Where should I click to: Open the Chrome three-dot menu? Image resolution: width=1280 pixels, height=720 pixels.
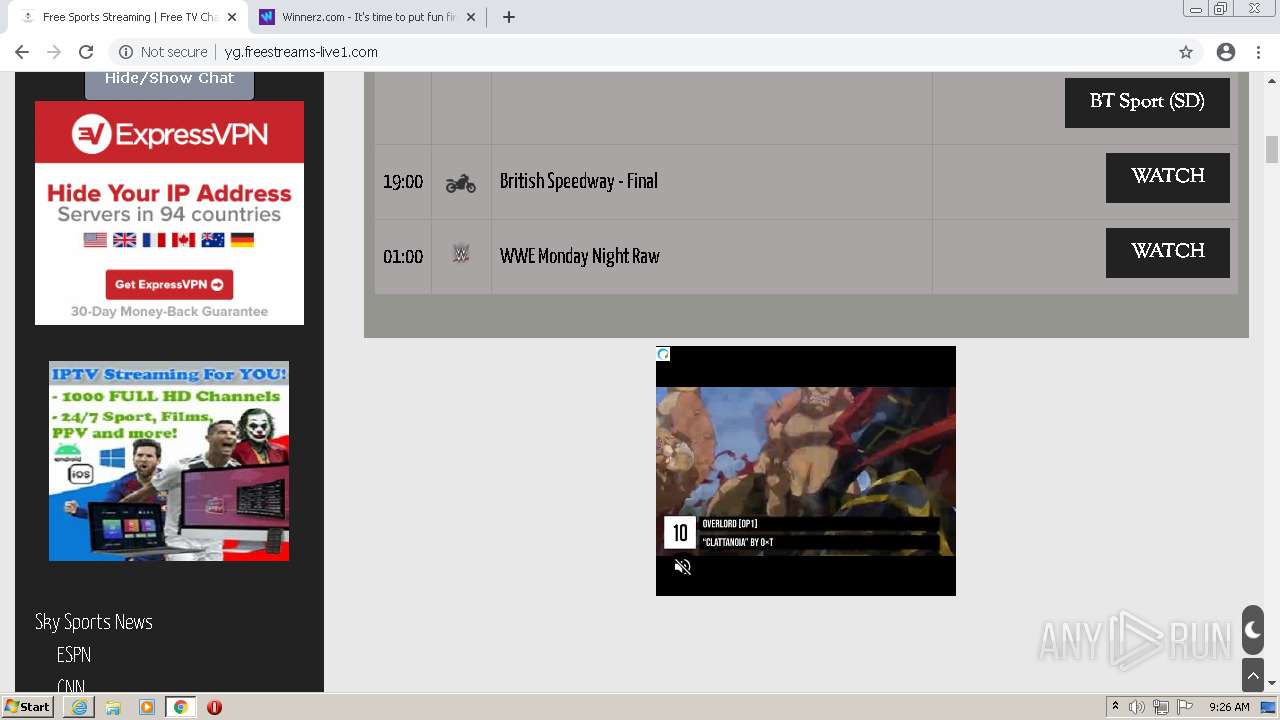click(x=1260, y=52)
